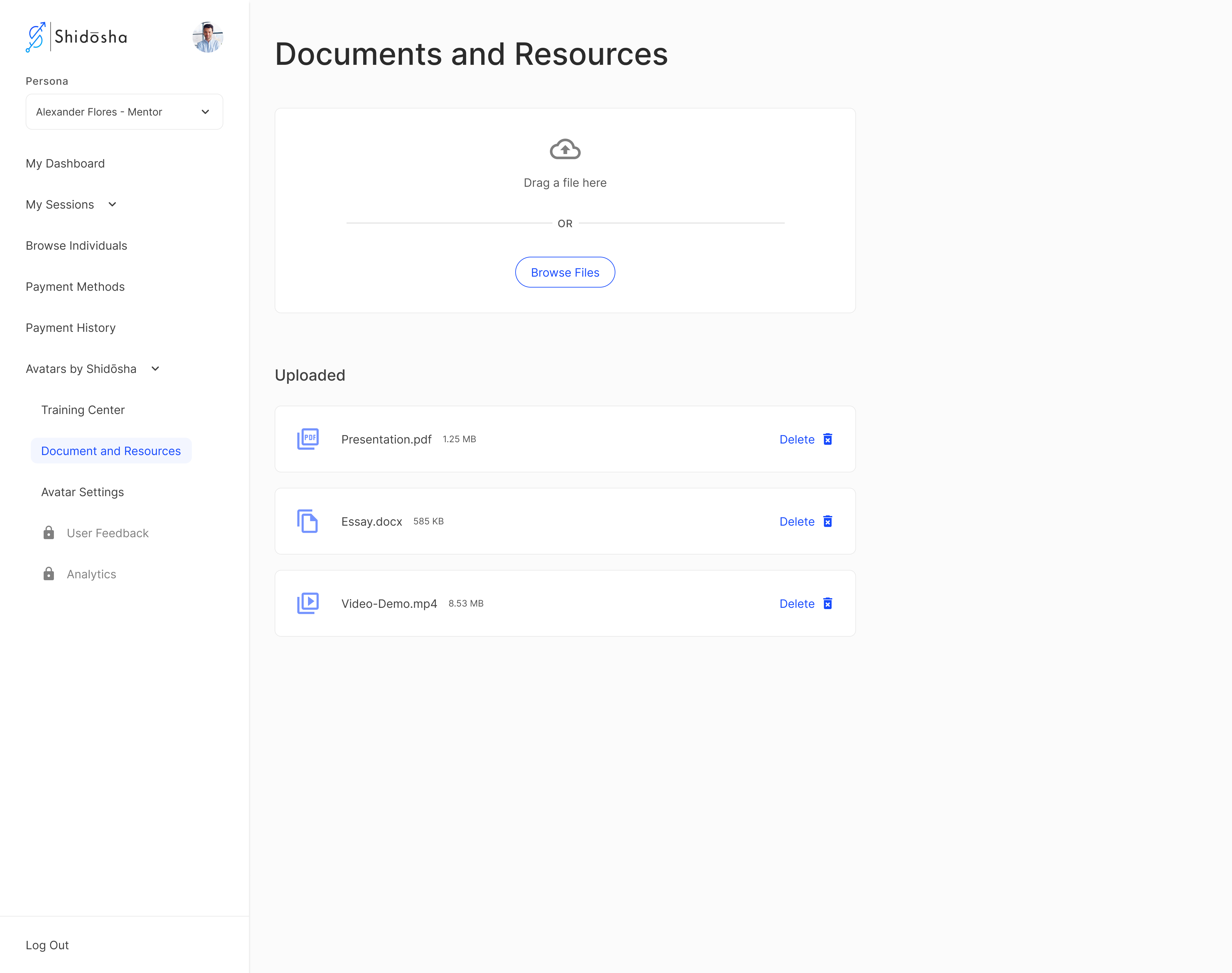
Task: Click the PDF file icon for Presentation.pdf
Action: point(308,439)
